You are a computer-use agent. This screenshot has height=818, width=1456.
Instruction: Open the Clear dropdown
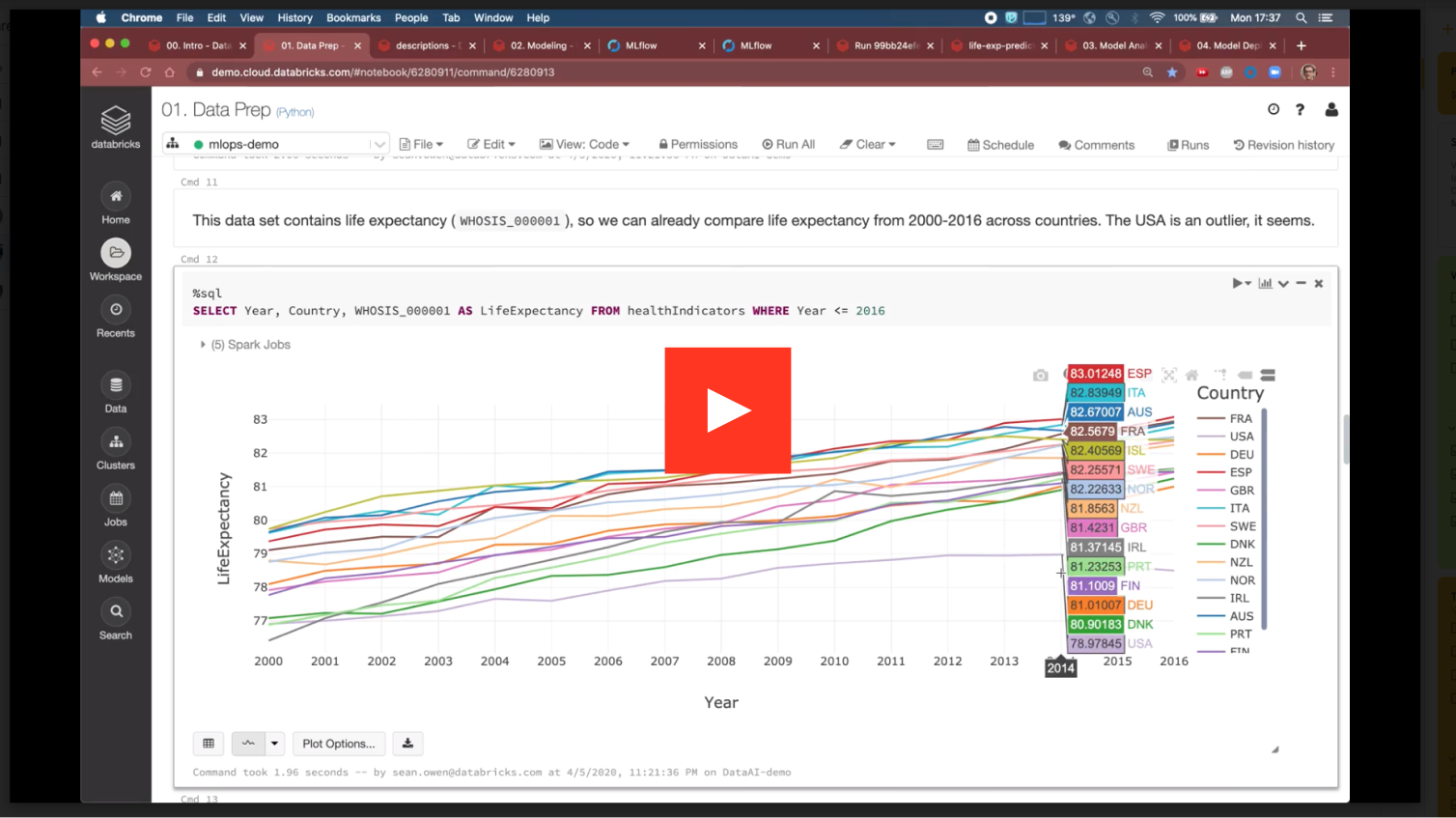pyautogui.click(x=867, y=144)
